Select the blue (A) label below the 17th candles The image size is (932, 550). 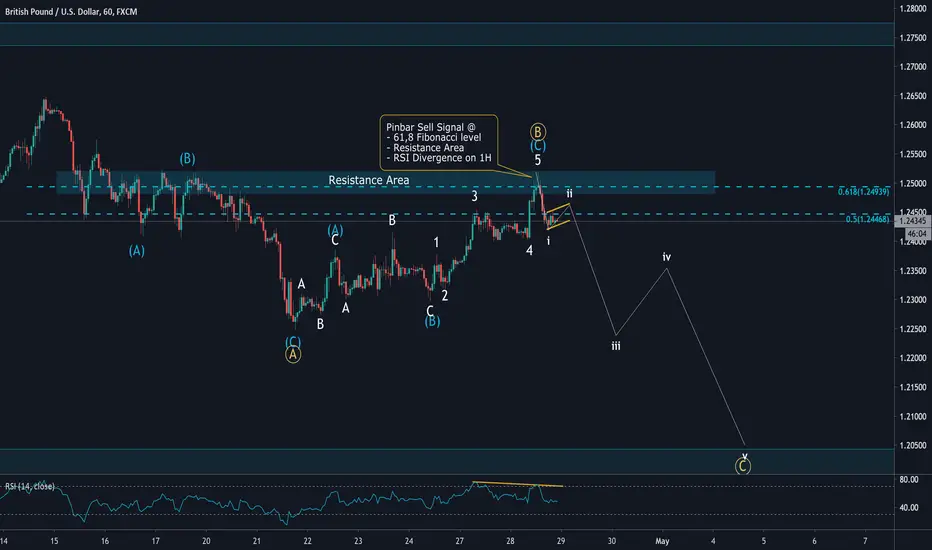coord(137,251)
